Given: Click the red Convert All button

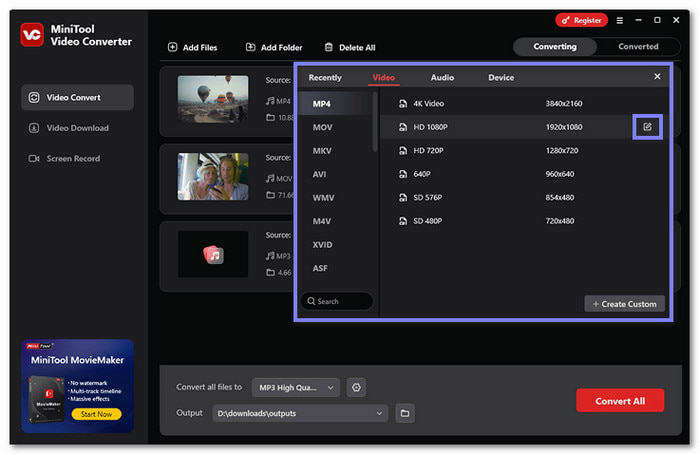Looking at the screenshot, I should pos(619,400).
